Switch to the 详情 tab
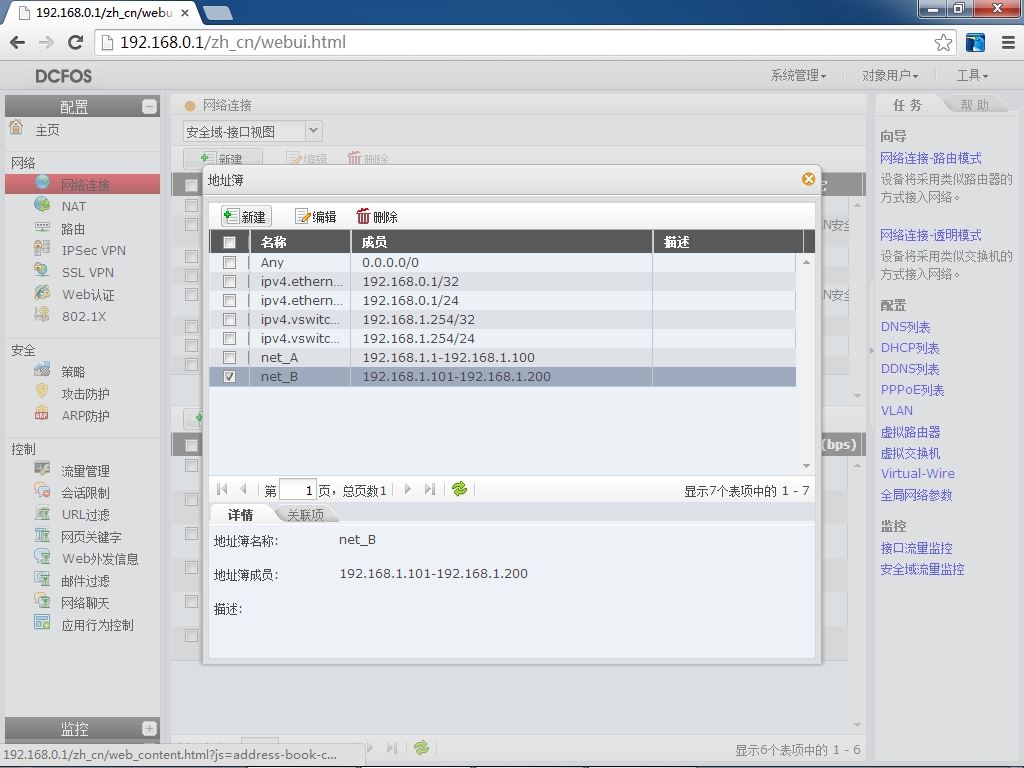Image resolution: width=1024 pixels, height=768 pixels. [240, 515]
